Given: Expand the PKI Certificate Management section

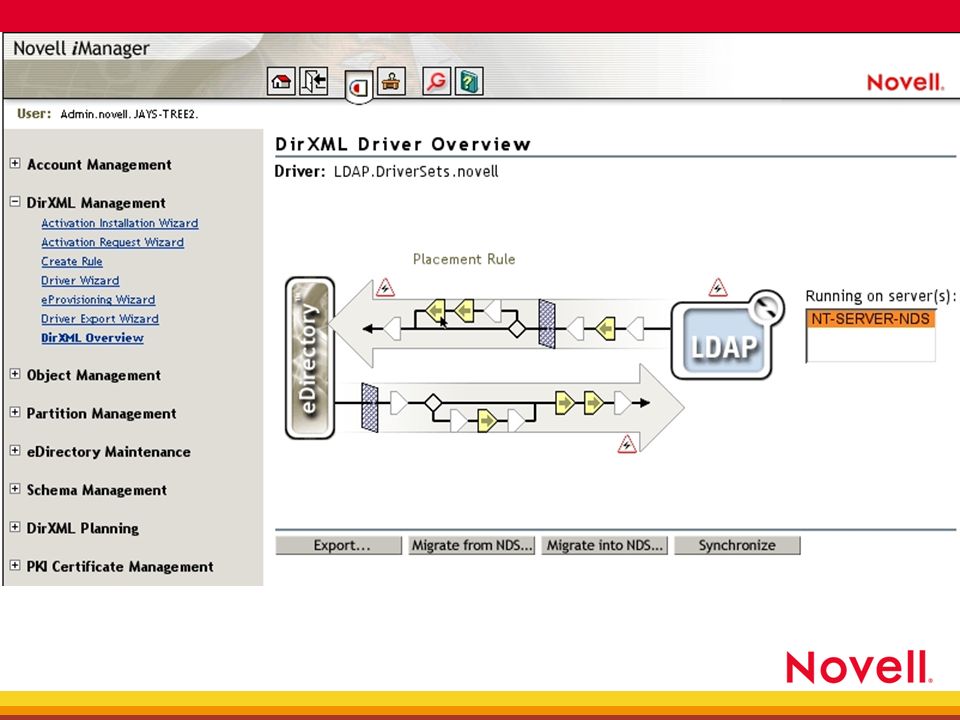Looking at the screenshot, I should (15, 565).
